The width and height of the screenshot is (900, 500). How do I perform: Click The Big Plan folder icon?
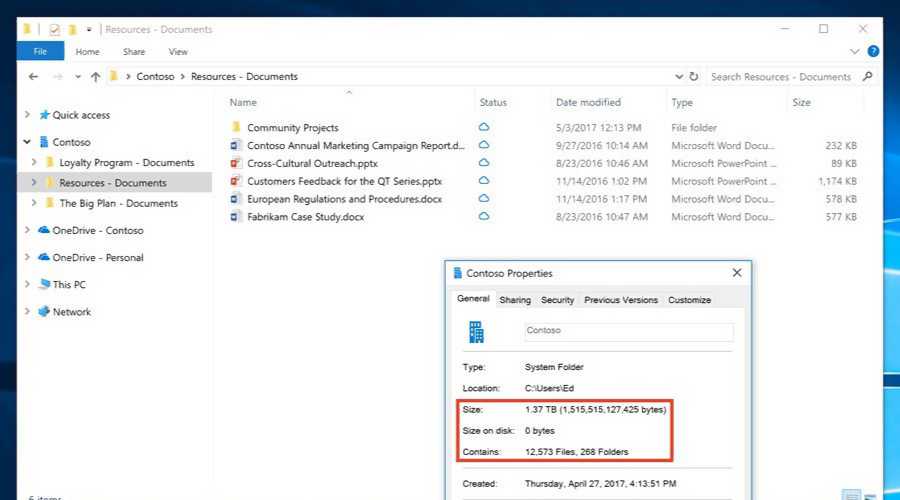[50, 203]
